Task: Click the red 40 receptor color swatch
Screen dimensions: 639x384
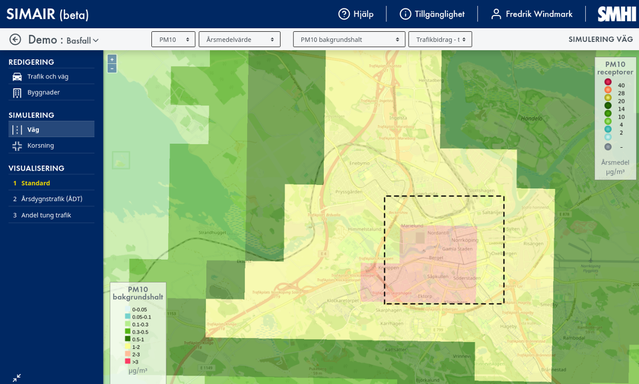Action: (x=608, y=82)
